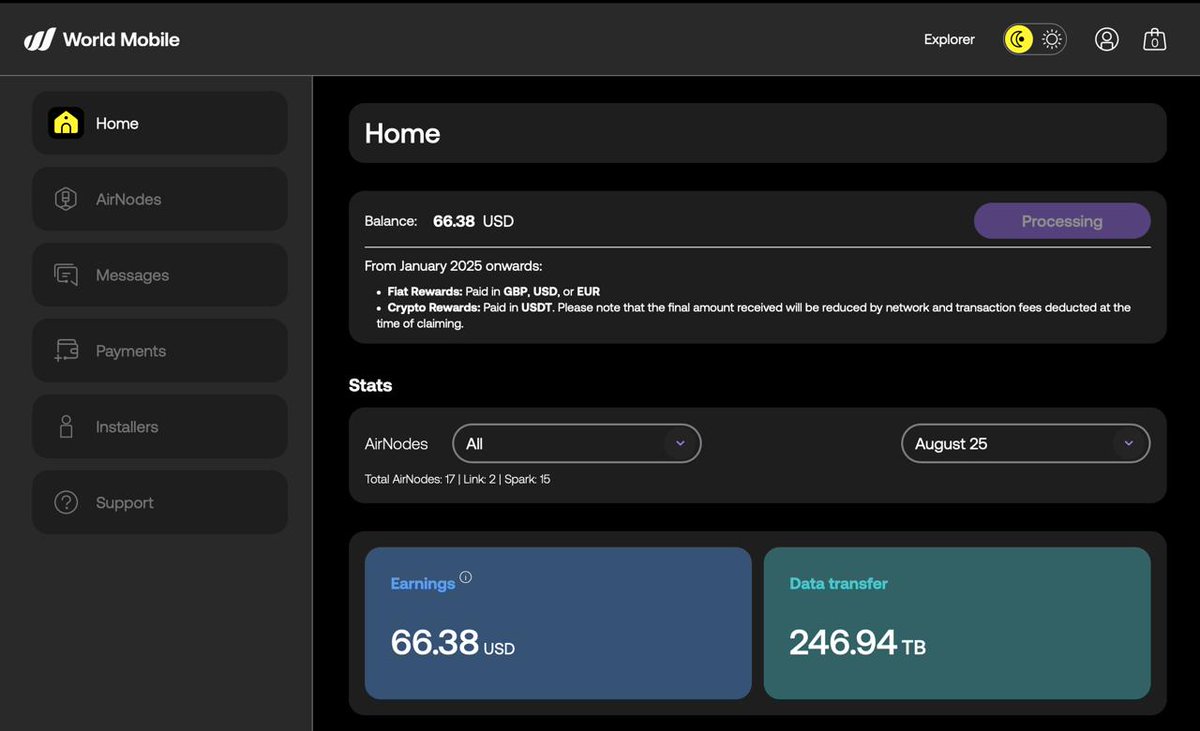Open the 'August 25' month dropdown
1200x731 pixels.
click(1026, 444)
